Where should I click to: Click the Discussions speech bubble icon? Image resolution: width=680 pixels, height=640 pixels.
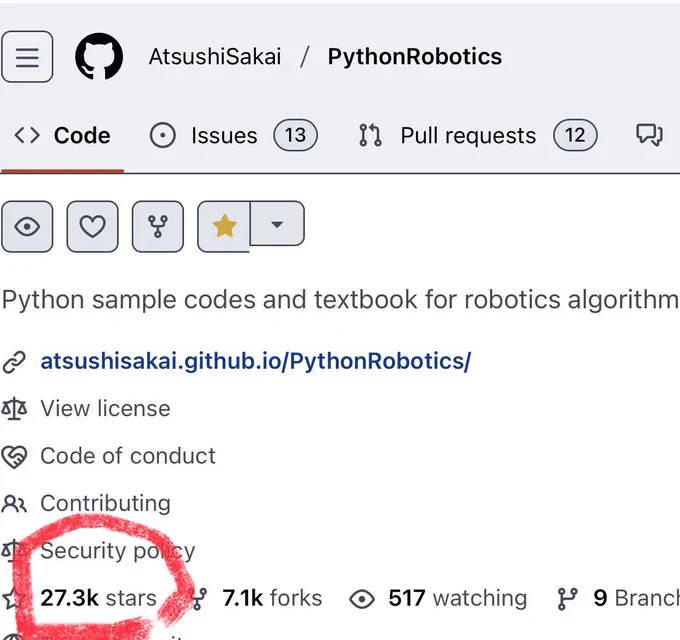(x=649, y=135)
